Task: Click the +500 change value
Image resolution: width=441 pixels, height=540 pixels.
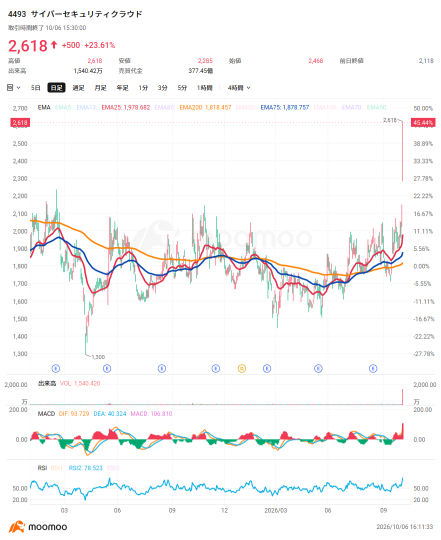Action: click(x=71, y=45)
